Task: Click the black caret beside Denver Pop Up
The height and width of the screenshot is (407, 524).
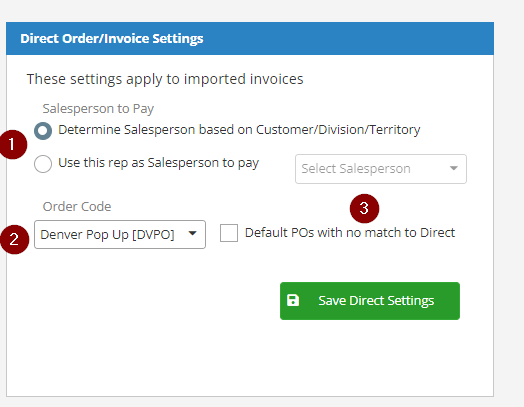Action: [x=192, y=233]
